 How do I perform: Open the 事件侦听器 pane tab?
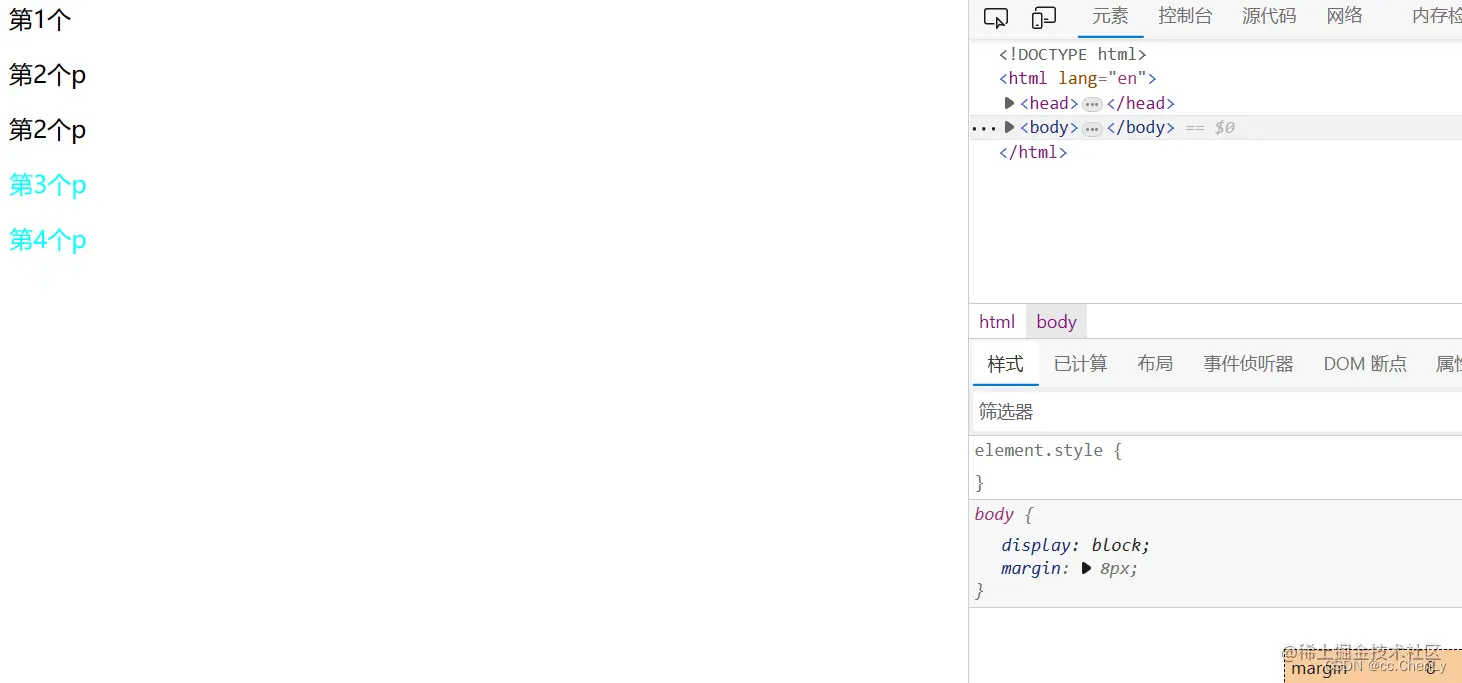coord(1248,364)
